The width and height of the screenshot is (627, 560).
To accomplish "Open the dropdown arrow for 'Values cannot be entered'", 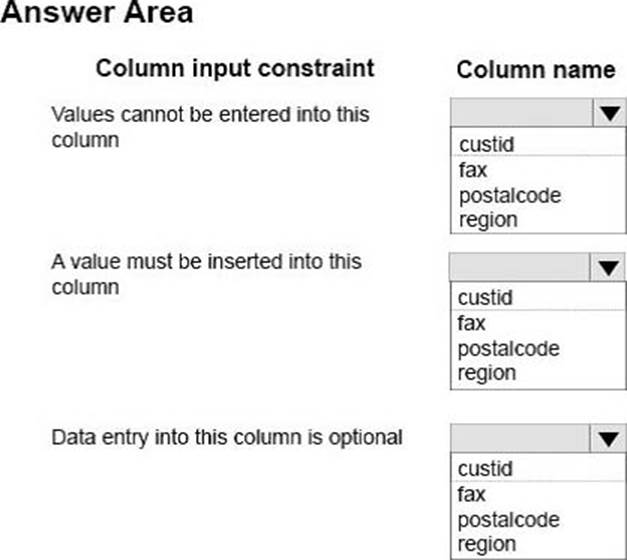I will 607,115.
